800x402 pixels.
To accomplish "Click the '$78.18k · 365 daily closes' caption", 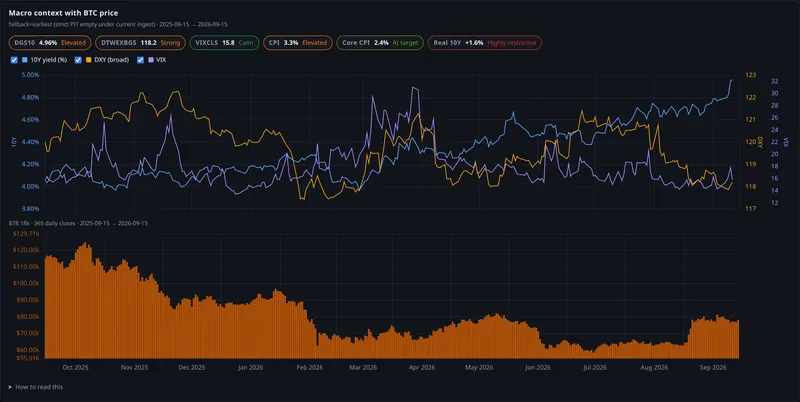I will click(x=78, y=223).
